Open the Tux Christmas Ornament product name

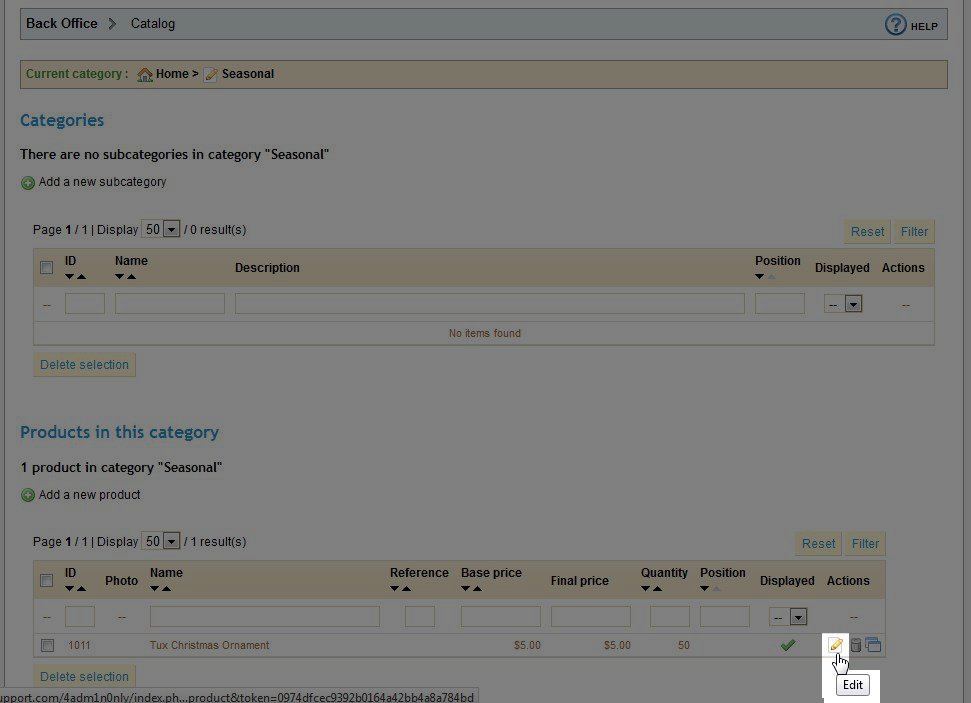[209, 645]
